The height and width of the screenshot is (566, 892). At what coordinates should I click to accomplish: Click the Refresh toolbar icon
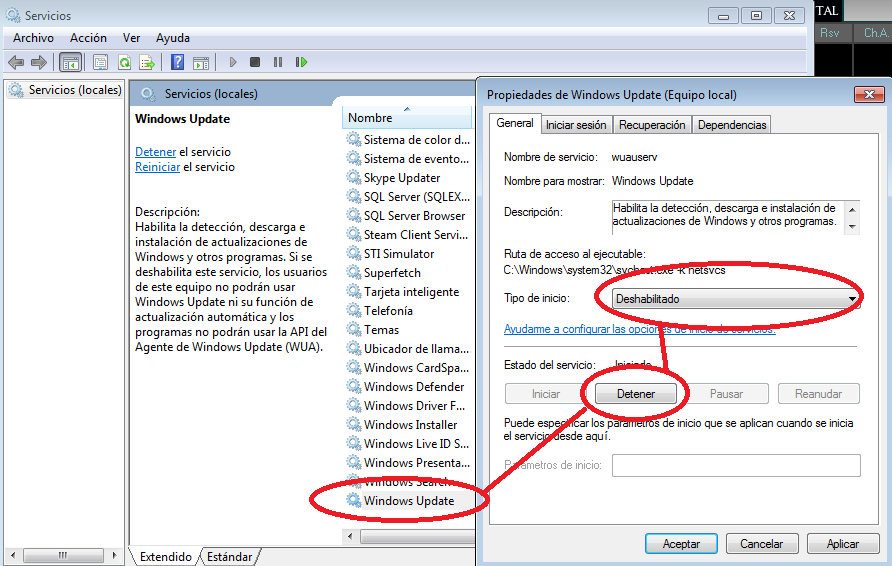[124, 62]
